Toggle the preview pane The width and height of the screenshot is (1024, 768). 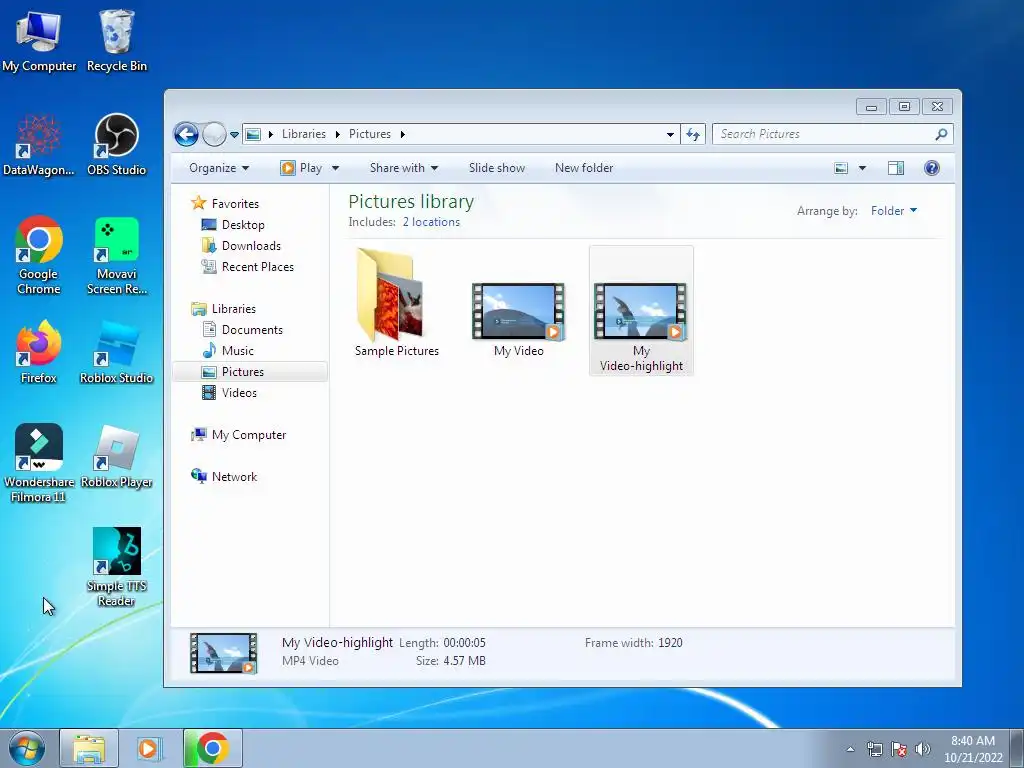pos(896,168)
